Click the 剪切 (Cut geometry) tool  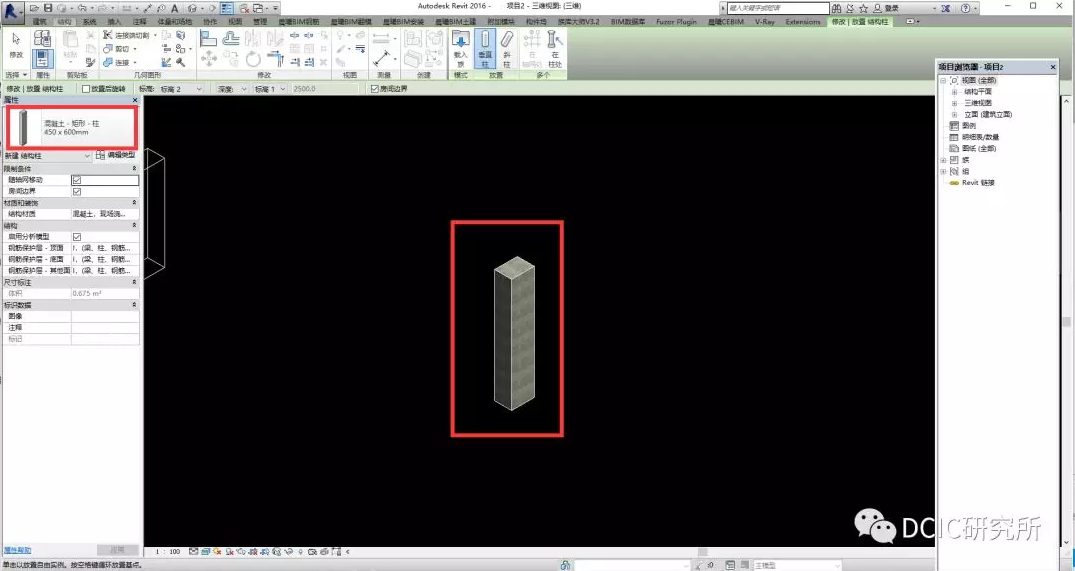tap(121, 49)
